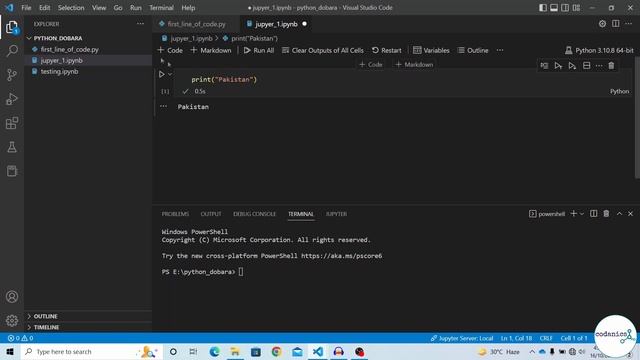The width and height of the screenshot is (640, 360).
Task: Open Explorer views and more actions ellipsis
Action: coord(140,24)
